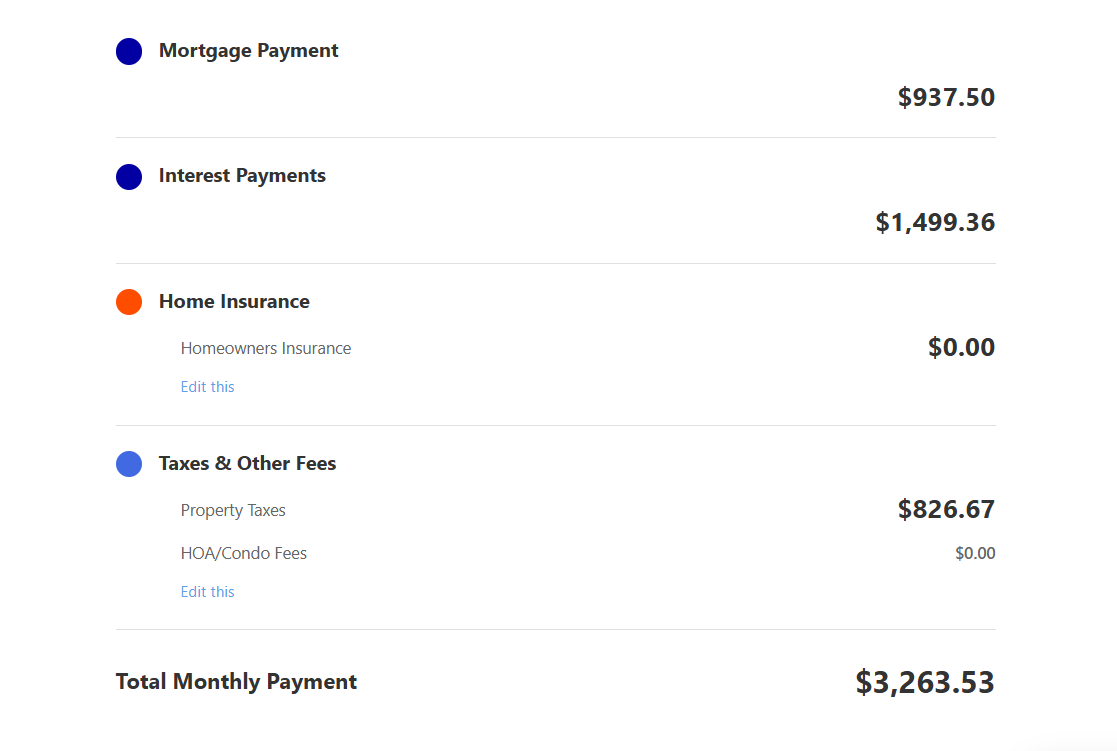Click the Homeowners Insurance $0.00 amount
The image size is (1117, 751).
961,348
